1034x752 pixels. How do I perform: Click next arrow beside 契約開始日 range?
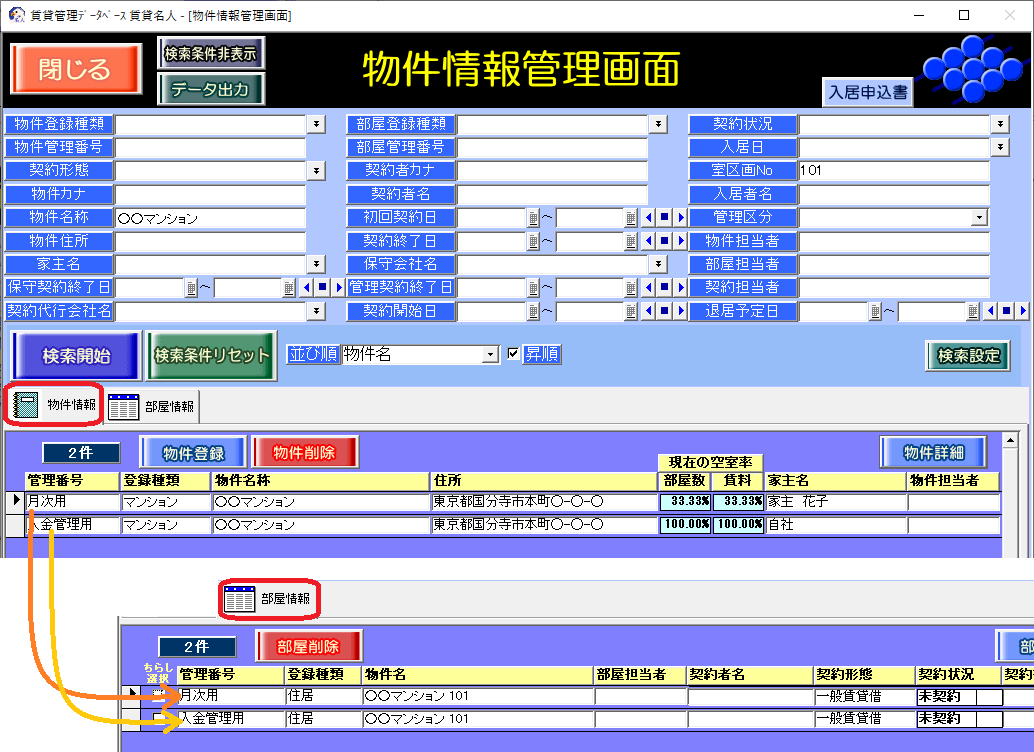(680, 311)
